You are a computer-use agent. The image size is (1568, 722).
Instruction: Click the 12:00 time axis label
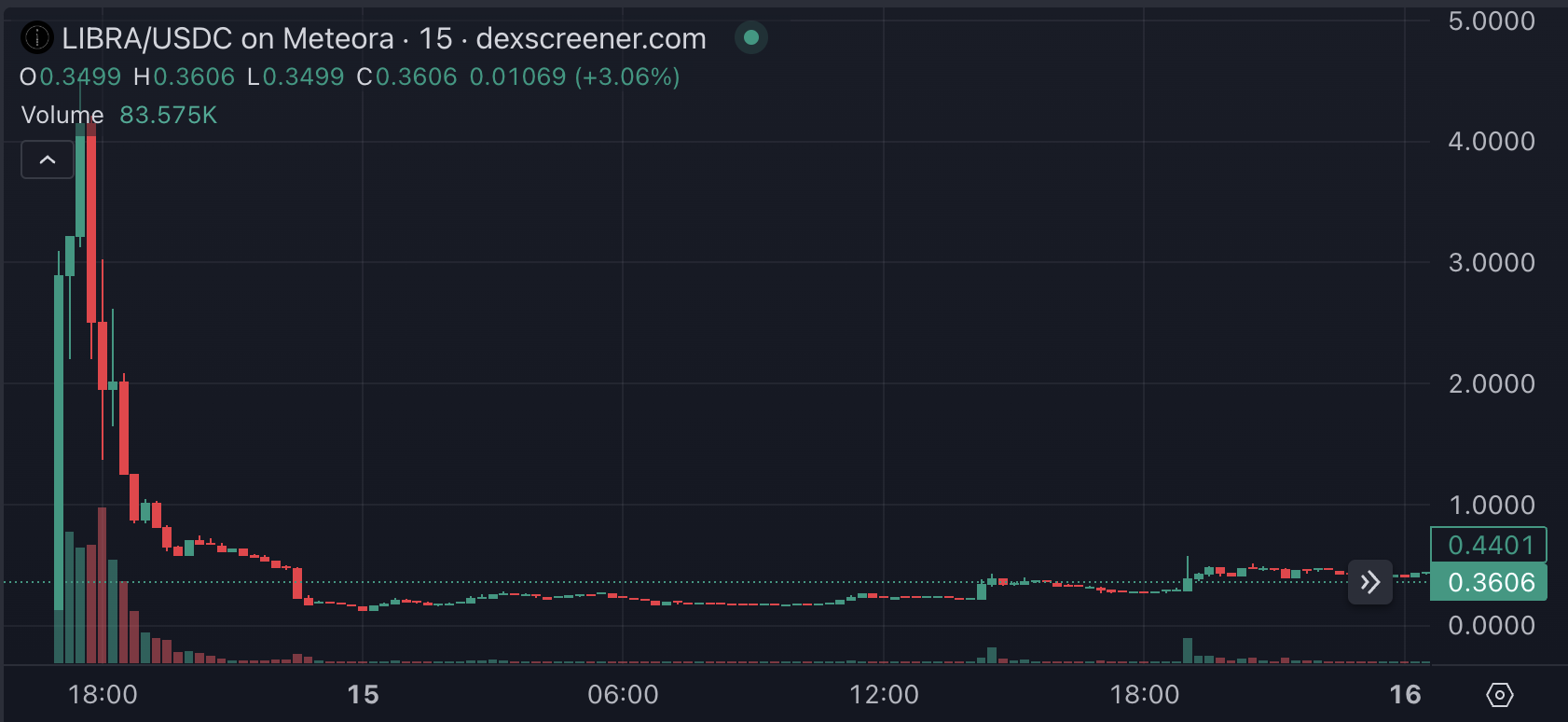884,695
